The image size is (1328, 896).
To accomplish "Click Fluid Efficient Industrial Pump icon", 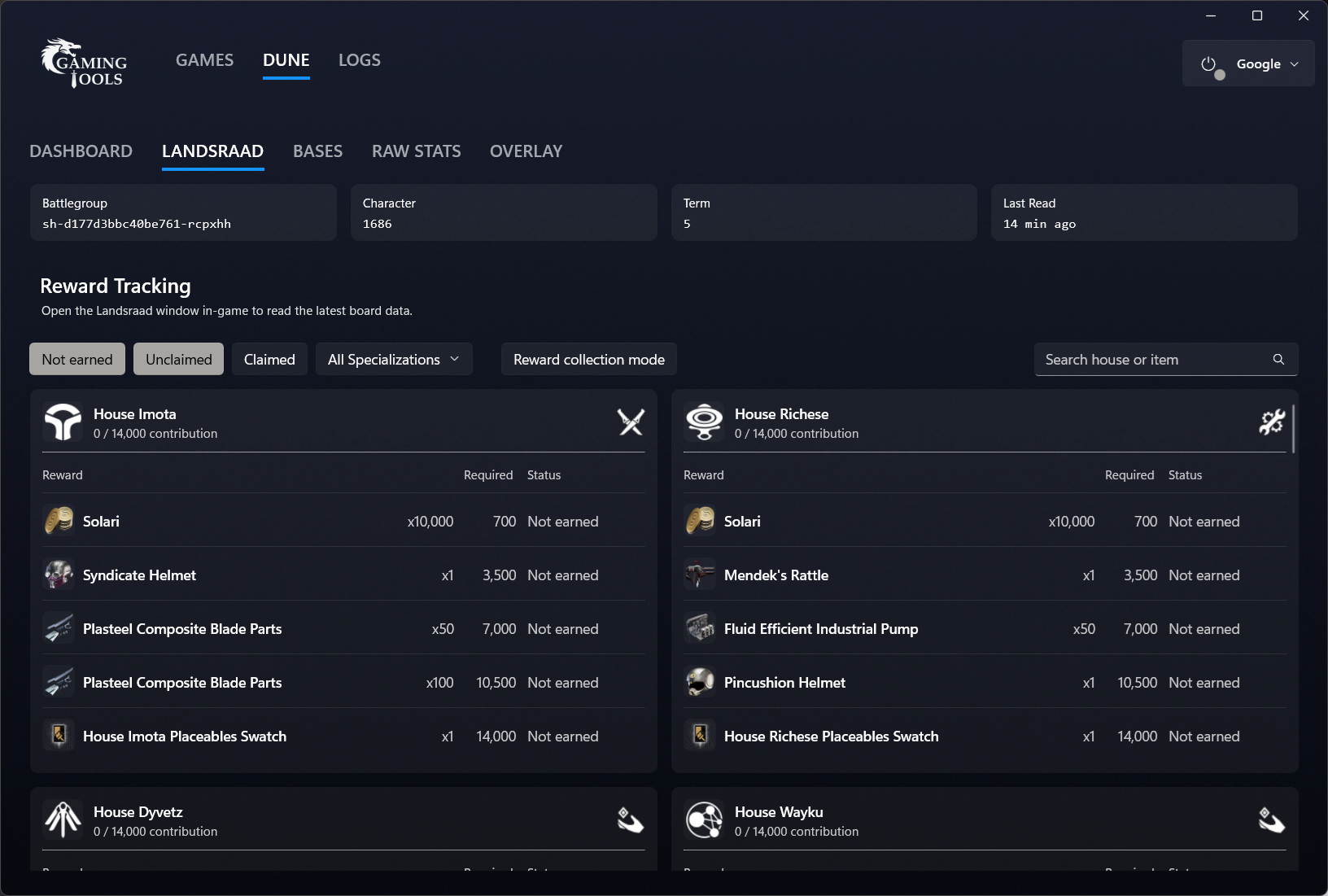I will [x=700, y=628].
